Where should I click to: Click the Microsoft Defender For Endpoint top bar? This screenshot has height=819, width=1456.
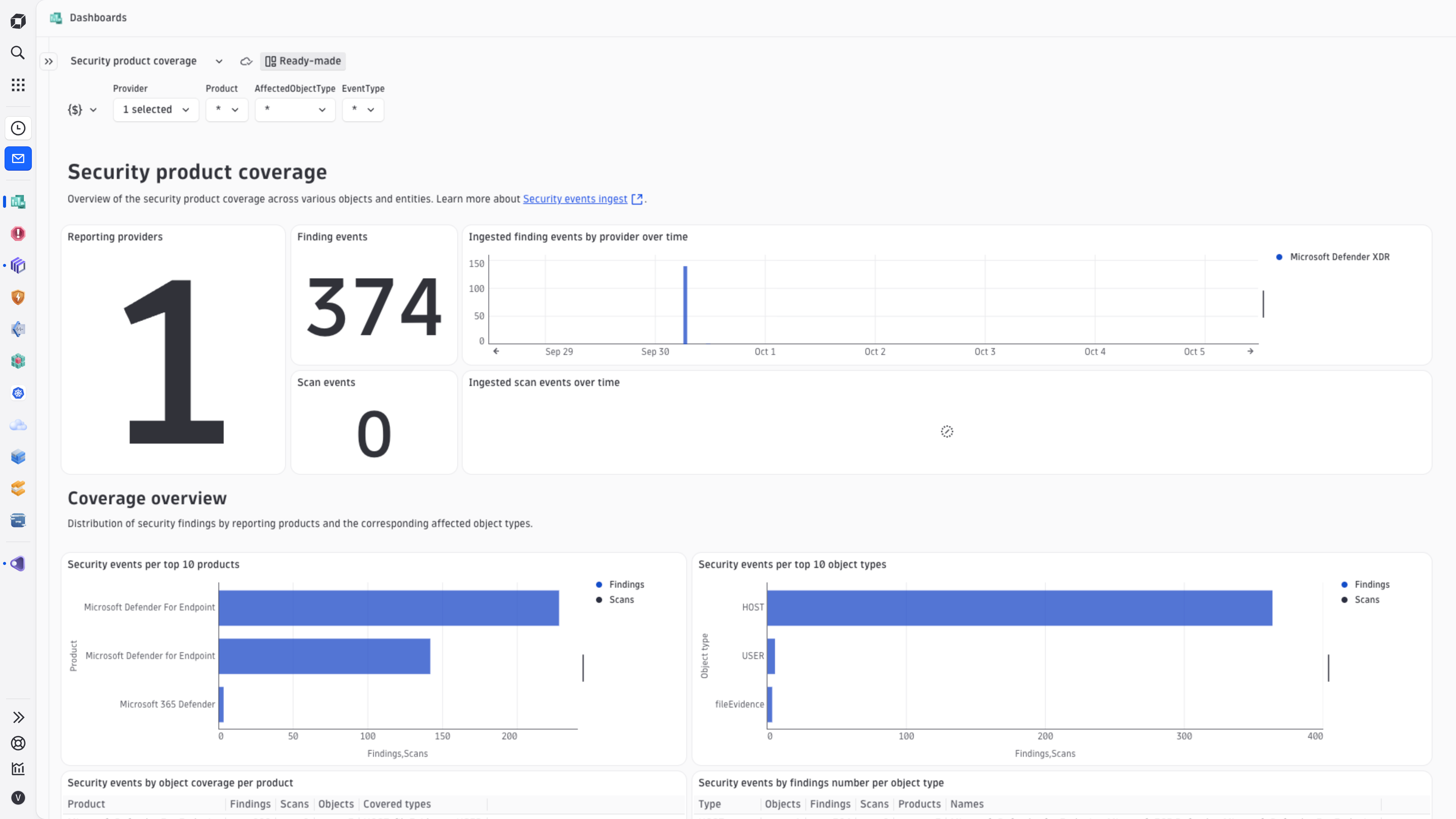tap(389, 608)
